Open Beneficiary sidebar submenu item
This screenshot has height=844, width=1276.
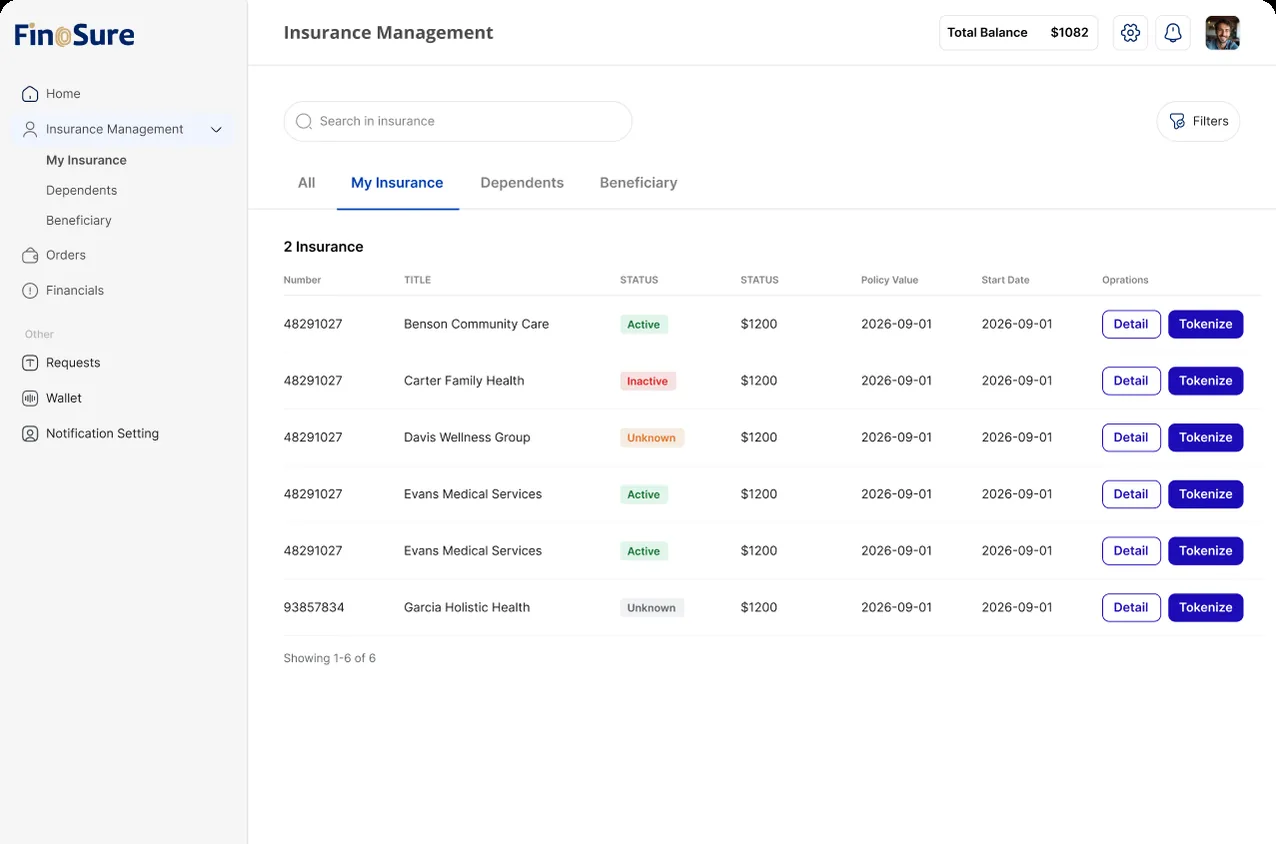pyautogui.click(x=79, y=220)
